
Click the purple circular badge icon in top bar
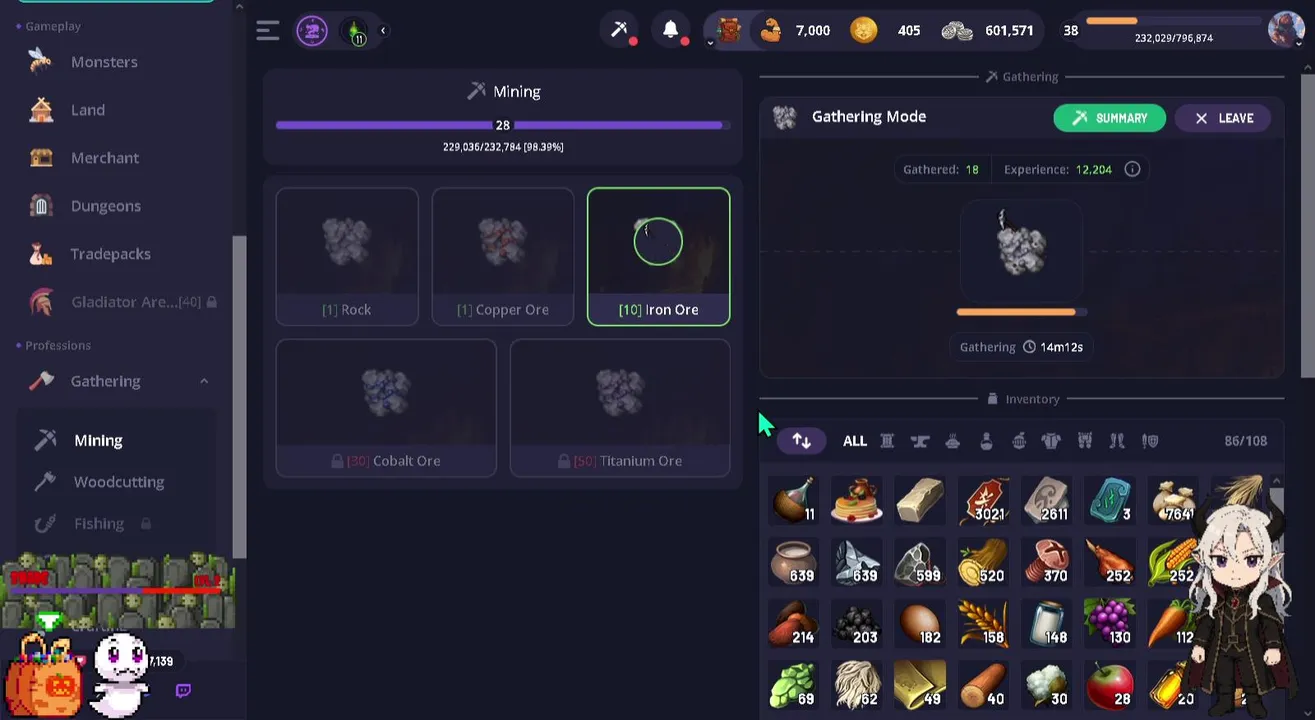click(x=312, y=31)
